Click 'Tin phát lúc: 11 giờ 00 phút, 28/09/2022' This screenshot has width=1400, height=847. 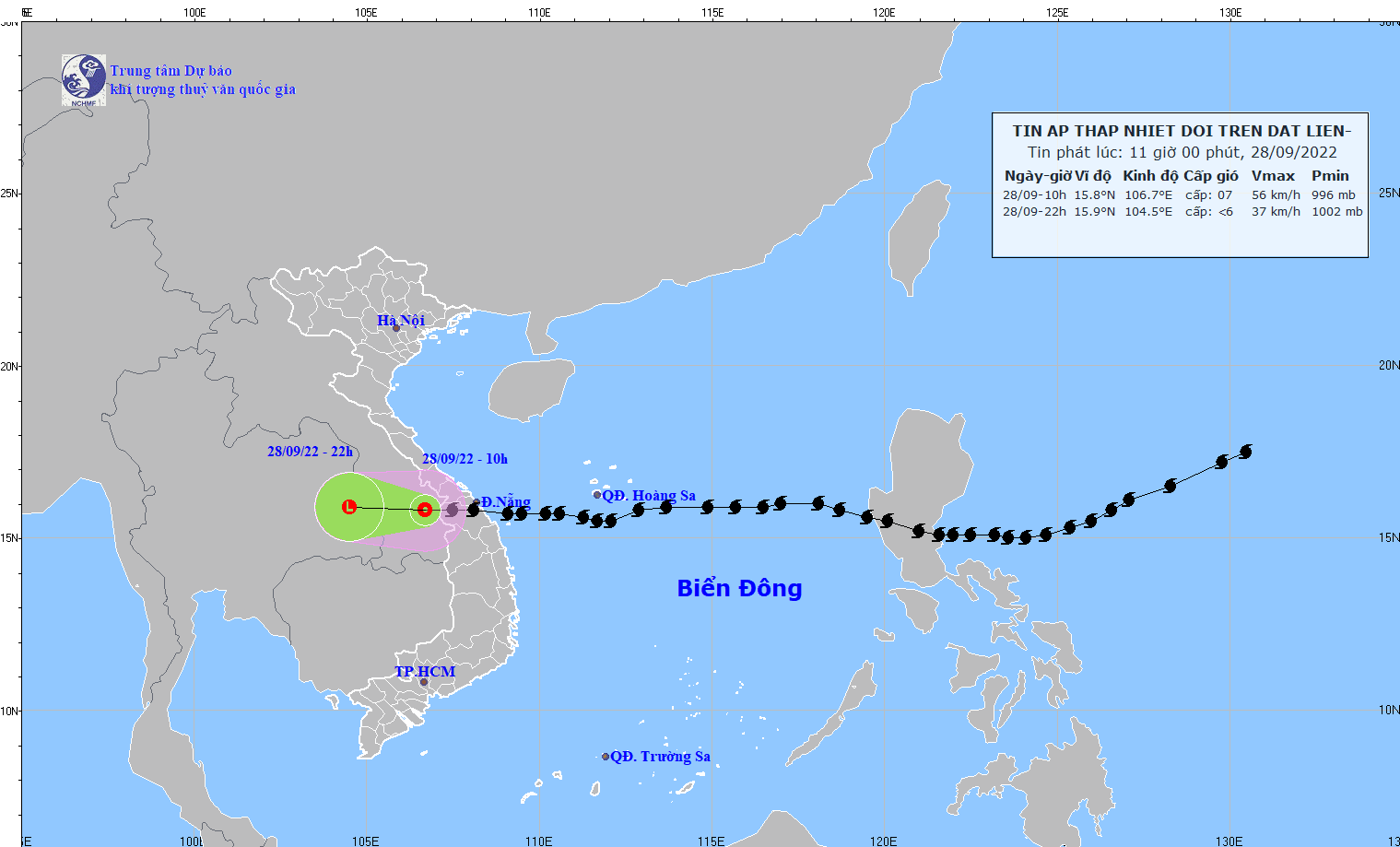[1182, 152]
